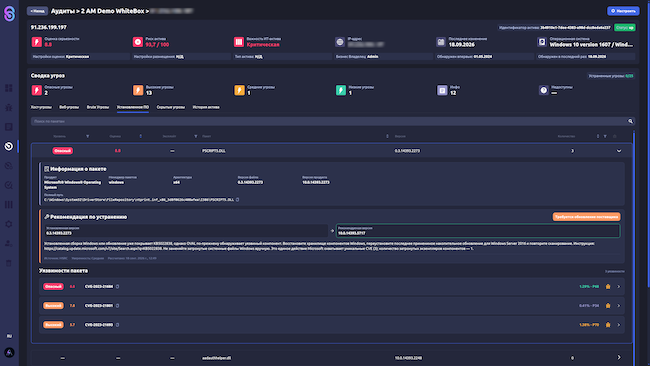650x366 pixels.
Task: Open the count column filter funnel
Action: pos(605,136)
